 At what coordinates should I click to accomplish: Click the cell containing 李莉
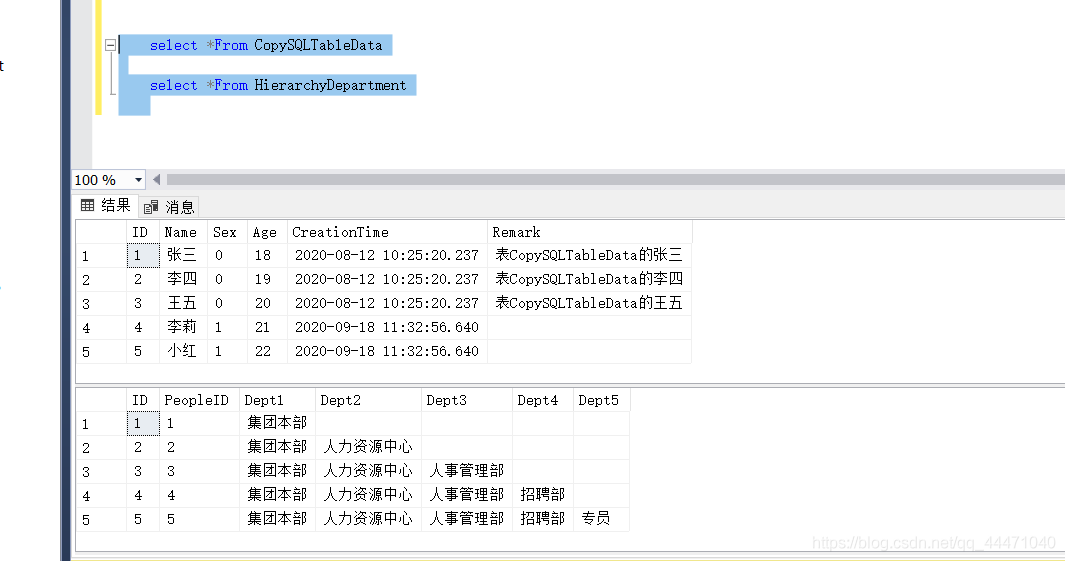coord(183,327)
